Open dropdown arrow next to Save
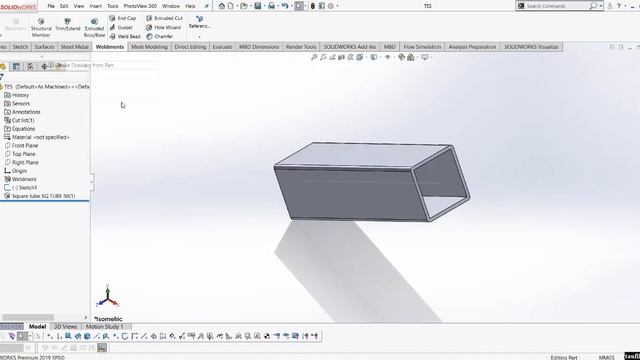The height and width of the screenshot is (360, 640). point(264,6)
